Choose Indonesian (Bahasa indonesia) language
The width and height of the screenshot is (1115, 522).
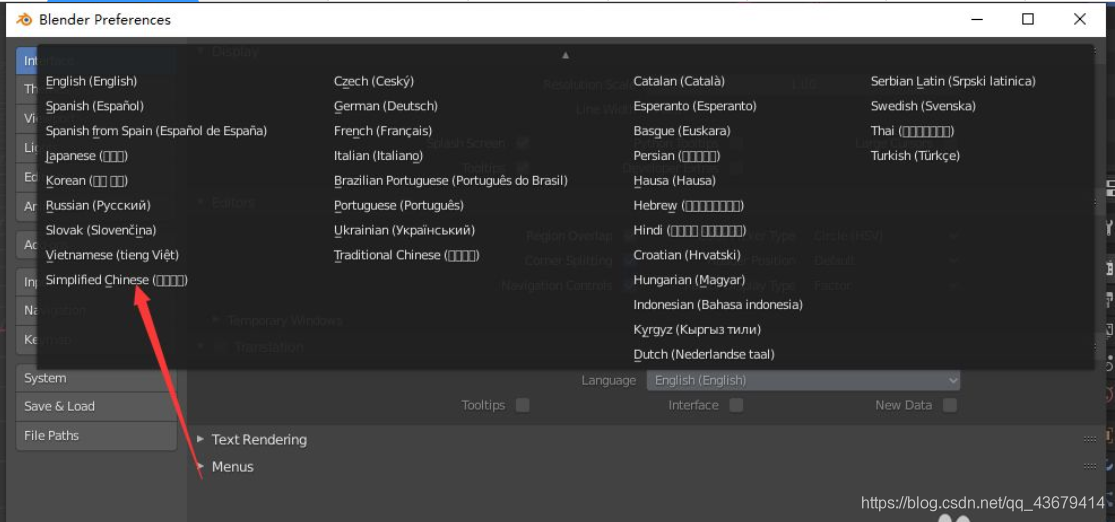coord(718,305)
